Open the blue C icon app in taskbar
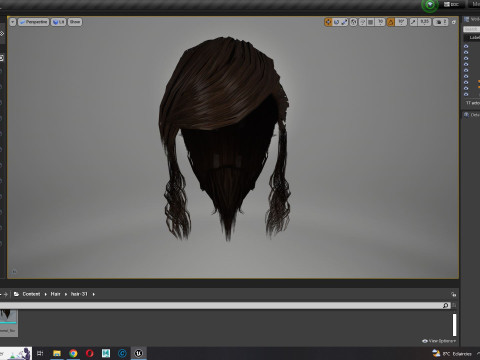 point(122,353)
